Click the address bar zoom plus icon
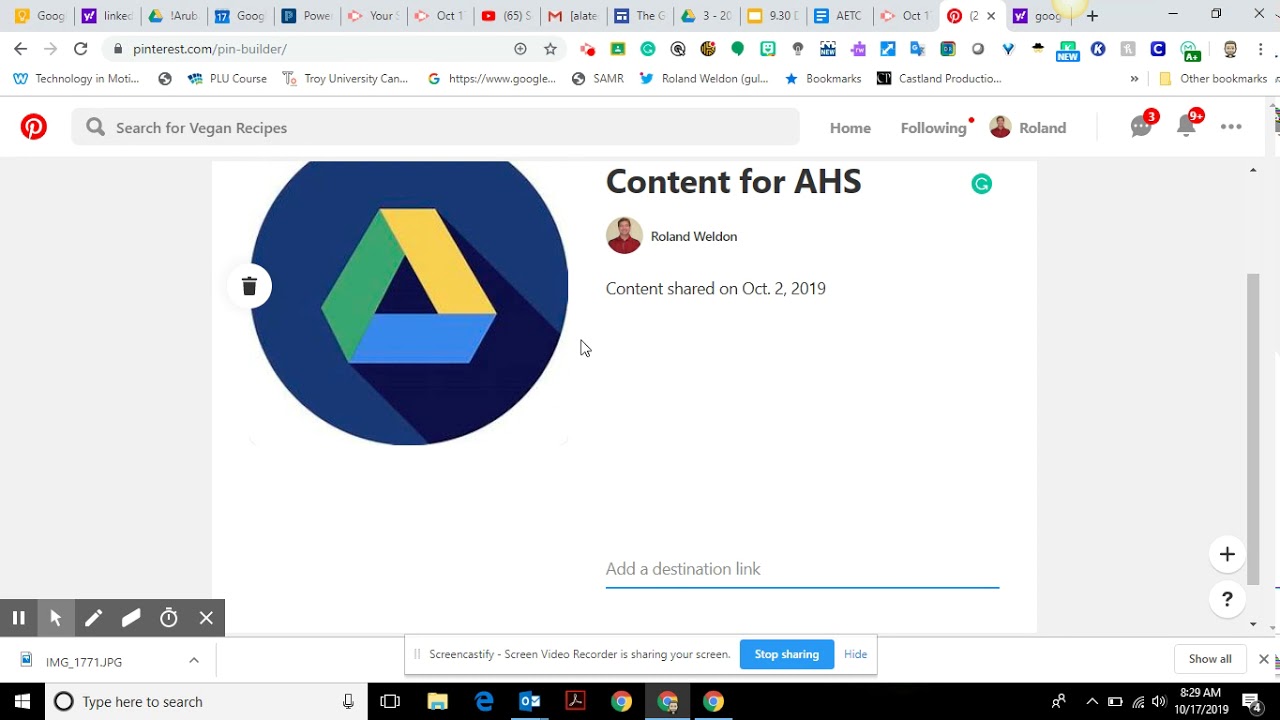The width and height of the screenshot is (1280, 720). (x=520, y=49)
